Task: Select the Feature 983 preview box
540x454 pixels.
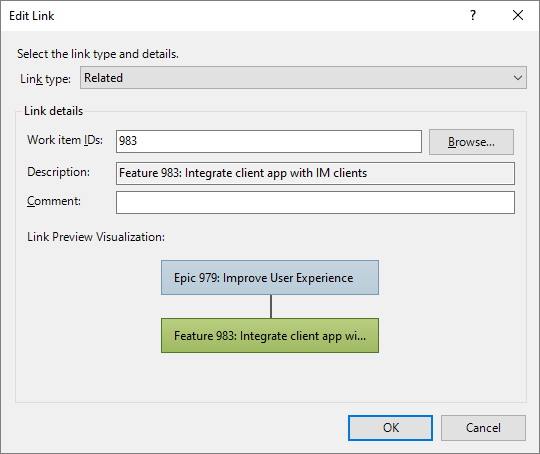Action: click(x=270, y=336)
